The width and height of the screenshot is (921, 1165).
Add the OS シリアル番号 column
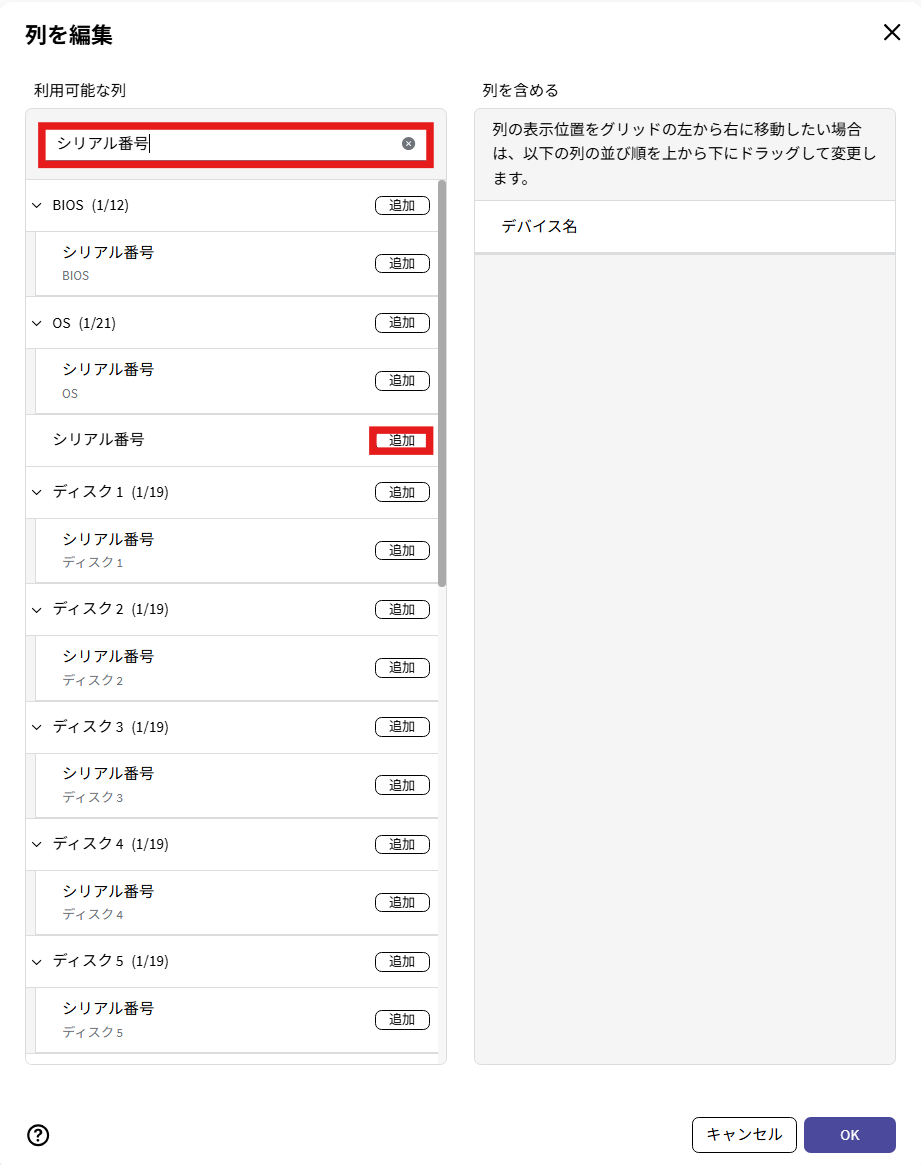[402, 381]
